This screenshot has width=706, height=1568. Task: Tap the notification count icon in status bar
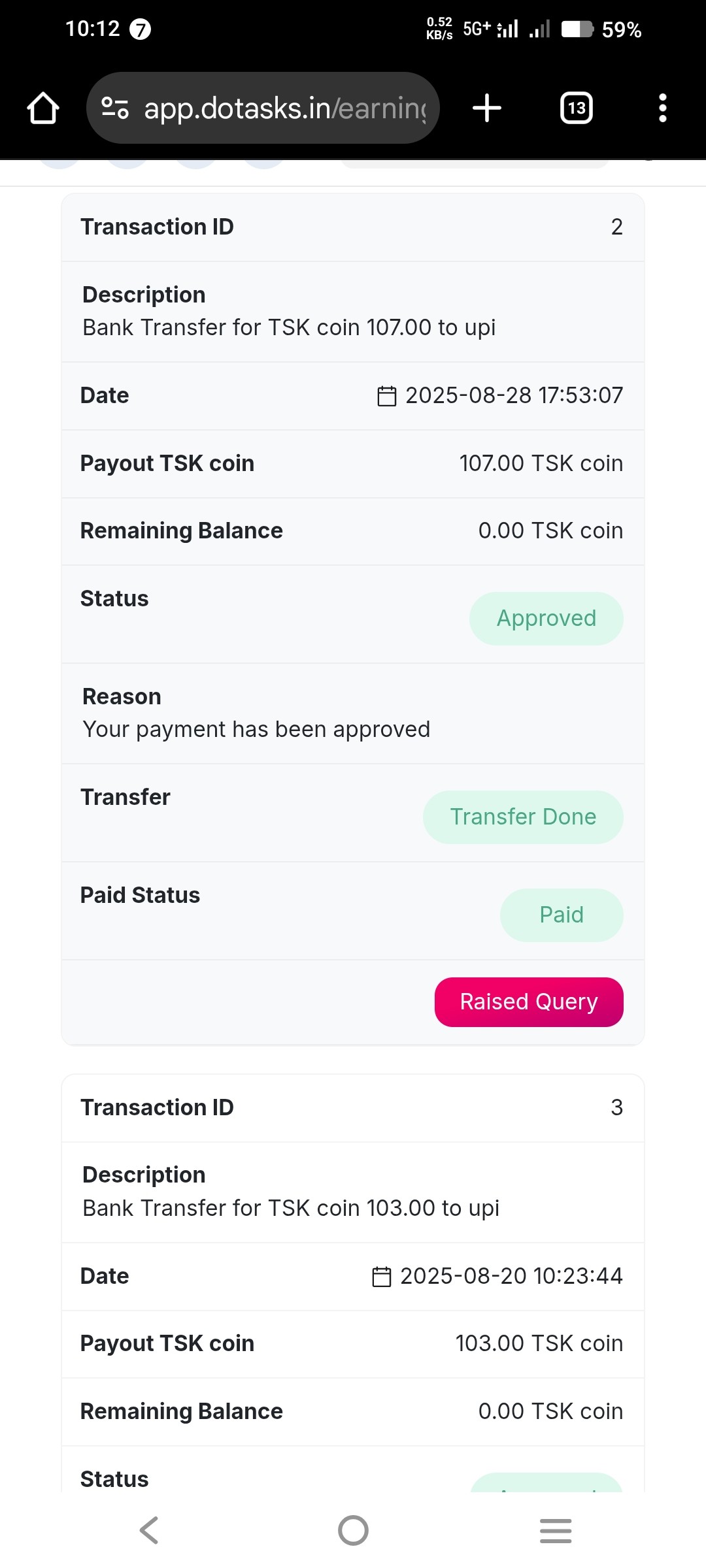tap(140, 29)
